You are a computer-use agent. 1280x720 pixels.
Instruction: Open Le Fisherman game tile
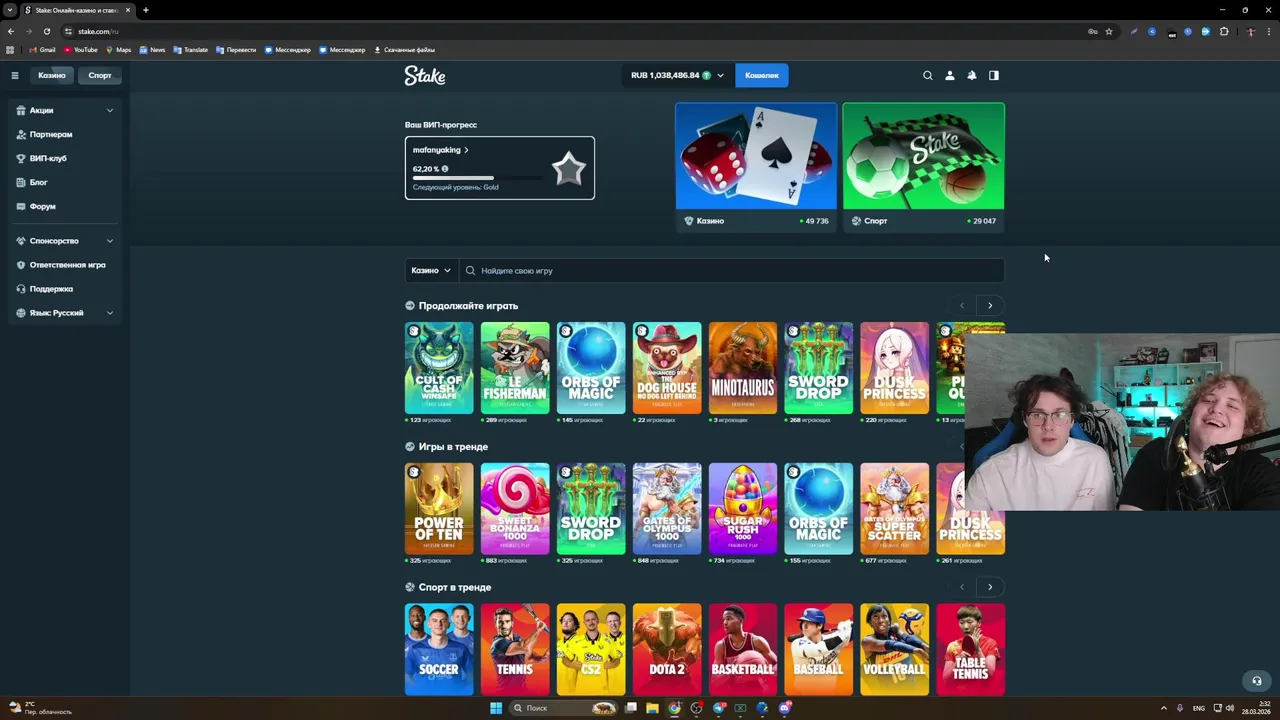click(x=515, y=368)
